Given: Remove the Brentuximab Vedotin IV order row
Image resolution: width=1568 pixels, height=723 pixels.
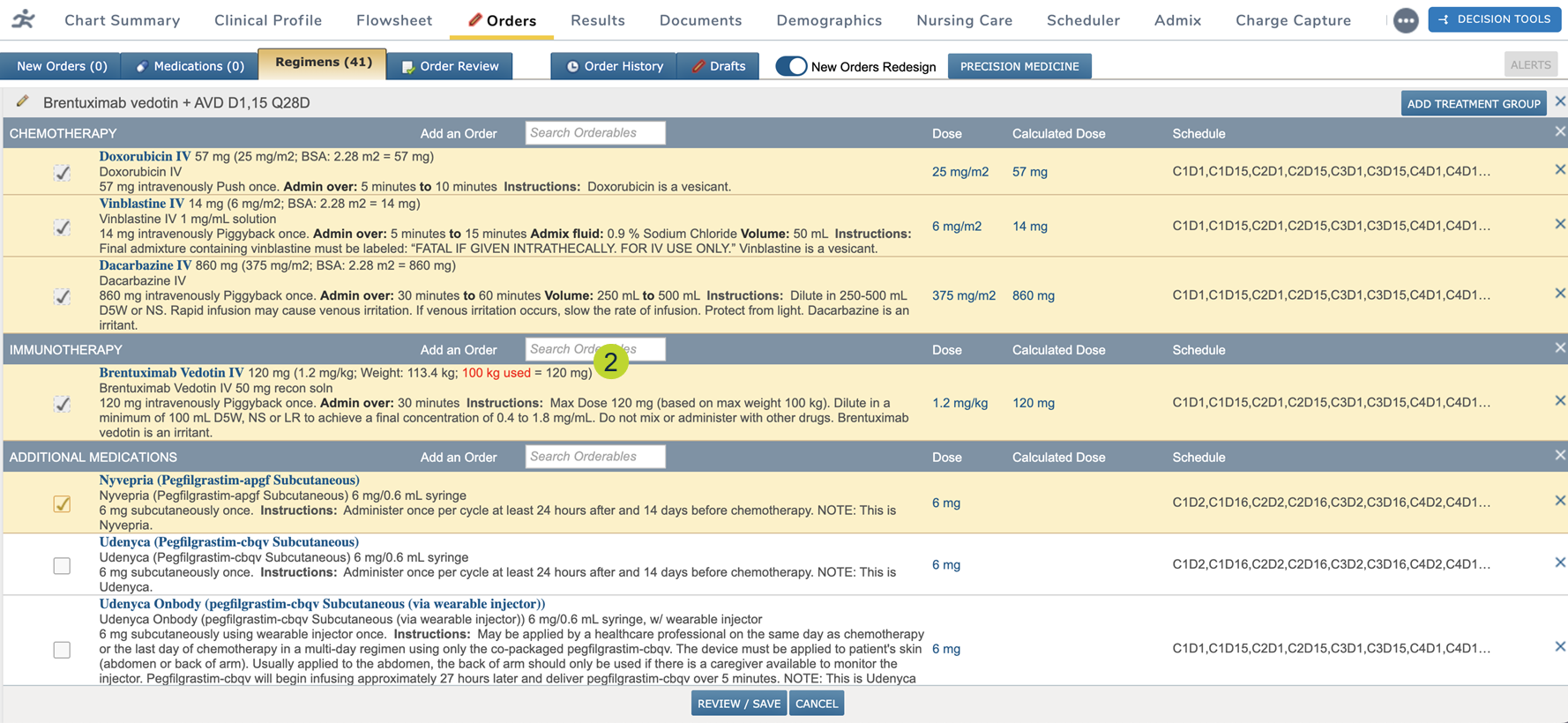Looking at the screenshot, I should pos(1559,401).
